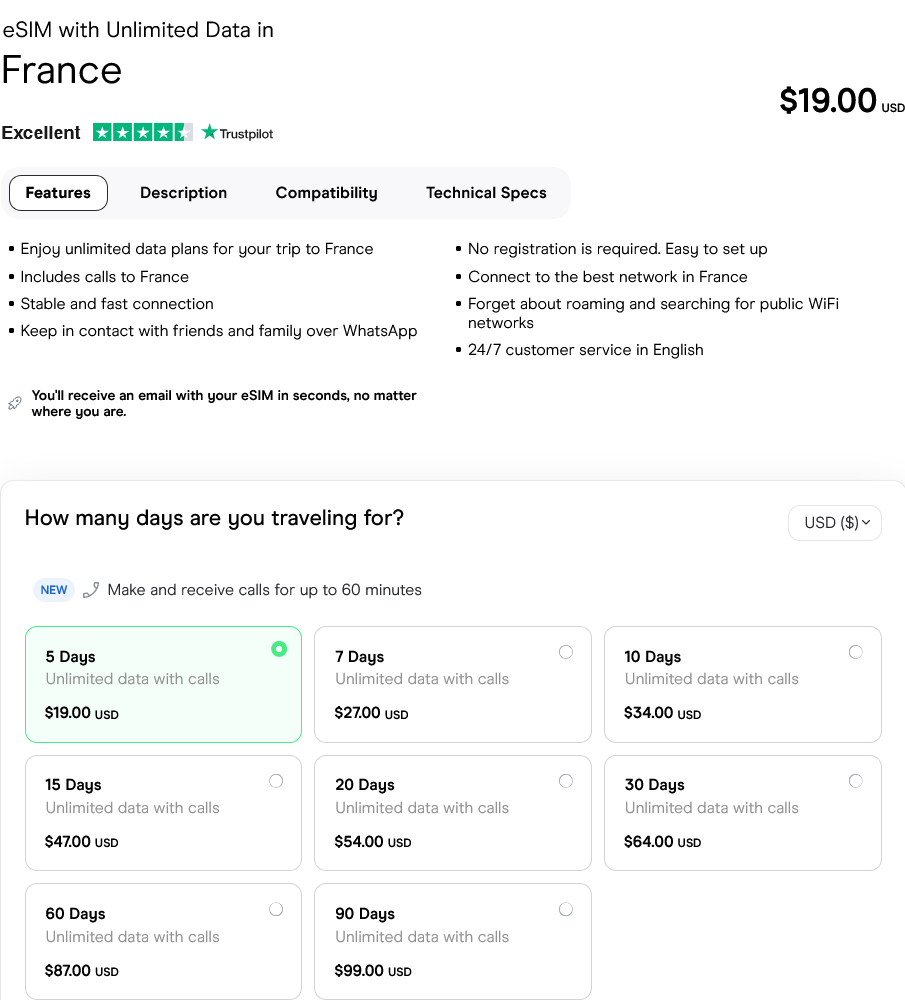Choose the 10 Days unlimited data plan

[x=742, y=684]
